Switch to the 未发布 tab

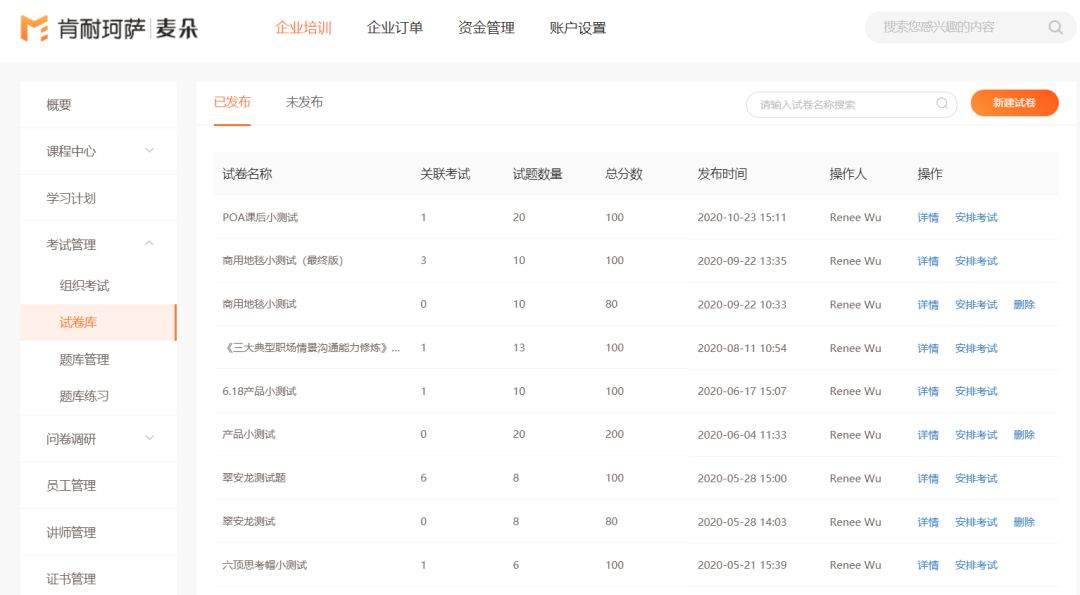point(304,102)
